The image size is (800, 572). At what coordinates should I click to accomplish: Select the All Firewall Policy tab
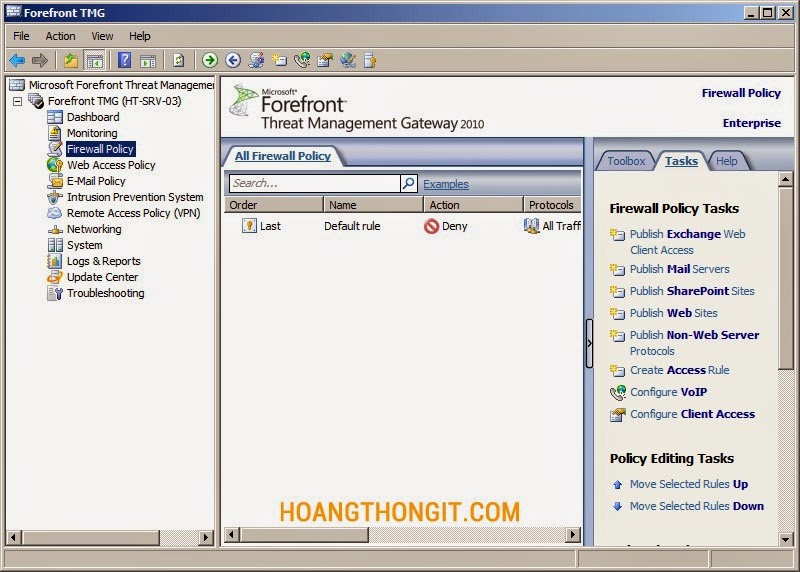pyautogui.click(x=283, y=156)
